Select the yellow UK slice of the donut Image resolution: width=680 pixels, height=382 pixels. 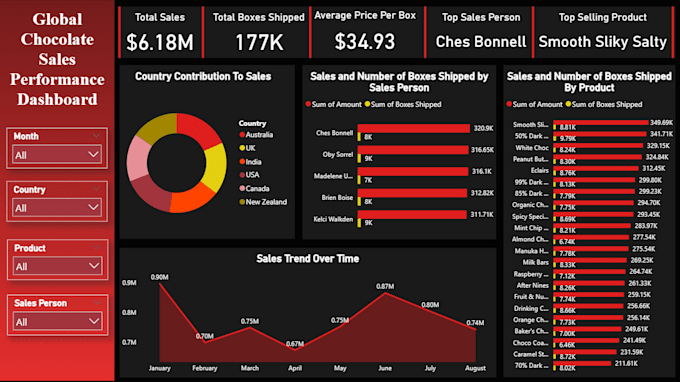[216, 167]
